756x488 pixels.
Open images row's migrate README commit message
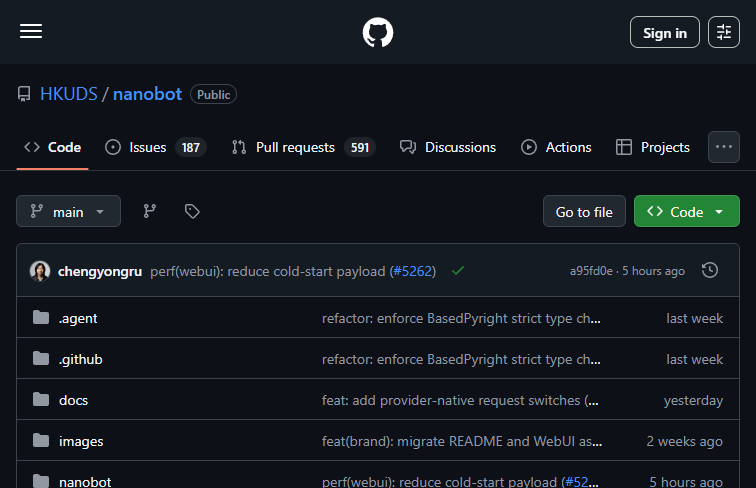coord(462,441)
